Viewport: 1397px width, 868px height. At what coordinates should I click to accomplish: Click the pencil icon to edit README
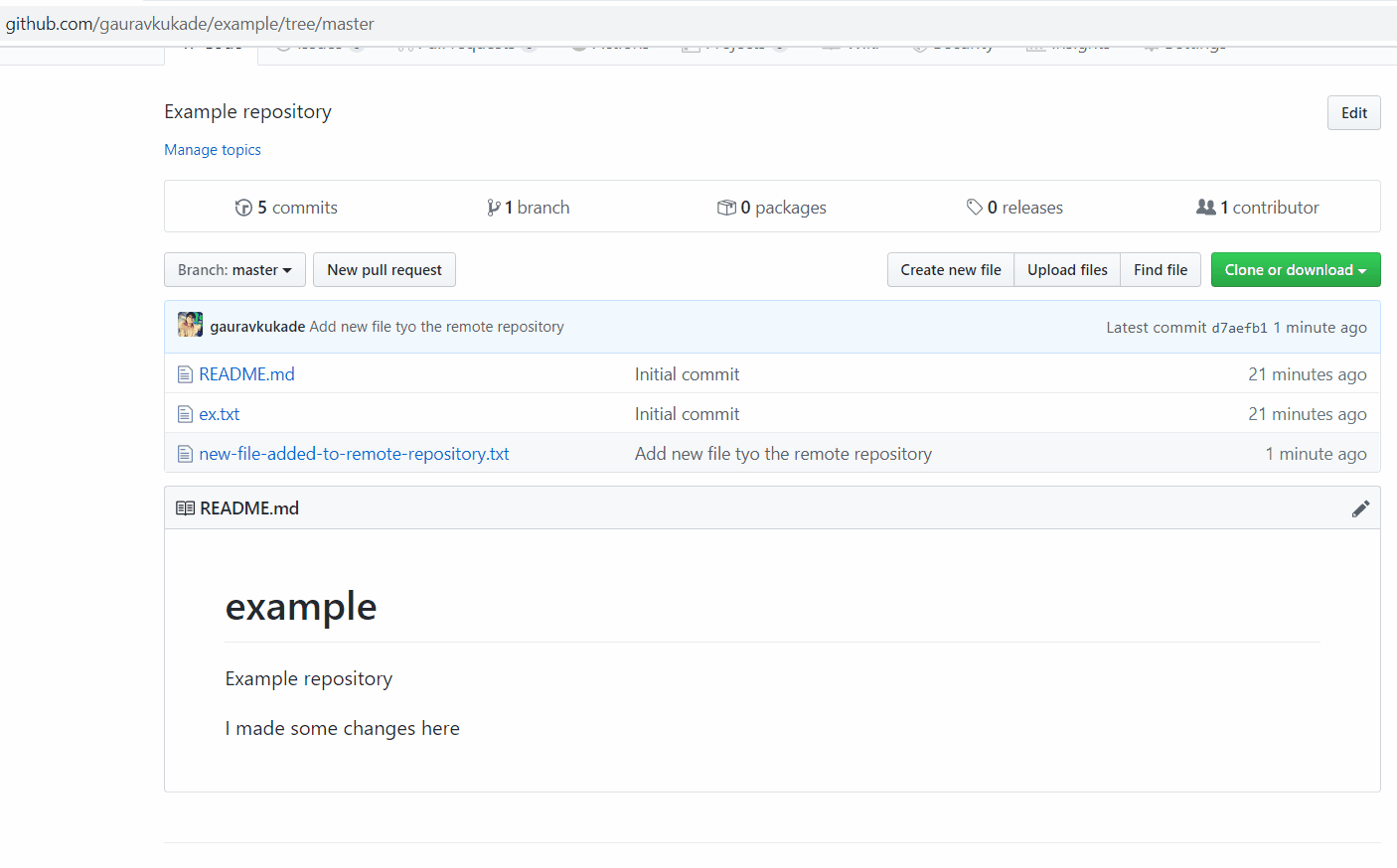pos(1360,508)
